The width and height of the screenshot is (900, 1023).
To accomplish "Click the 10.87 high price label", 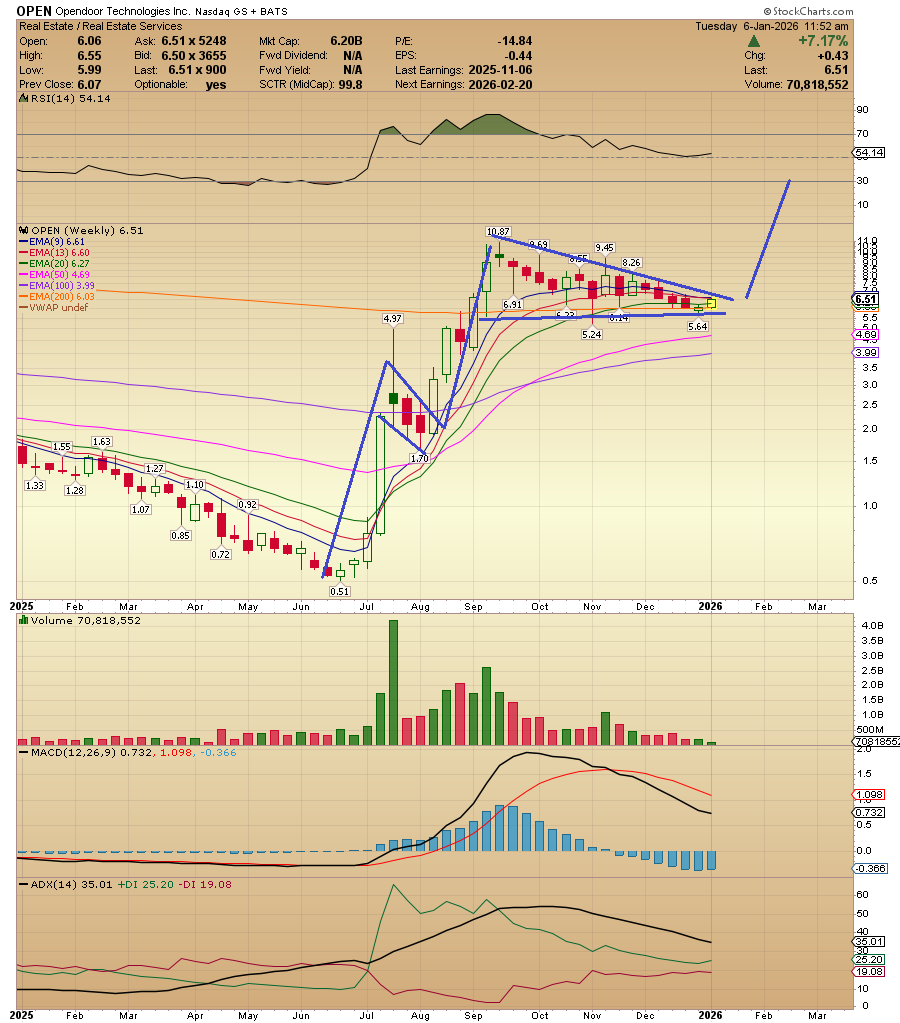I will 498,232.
